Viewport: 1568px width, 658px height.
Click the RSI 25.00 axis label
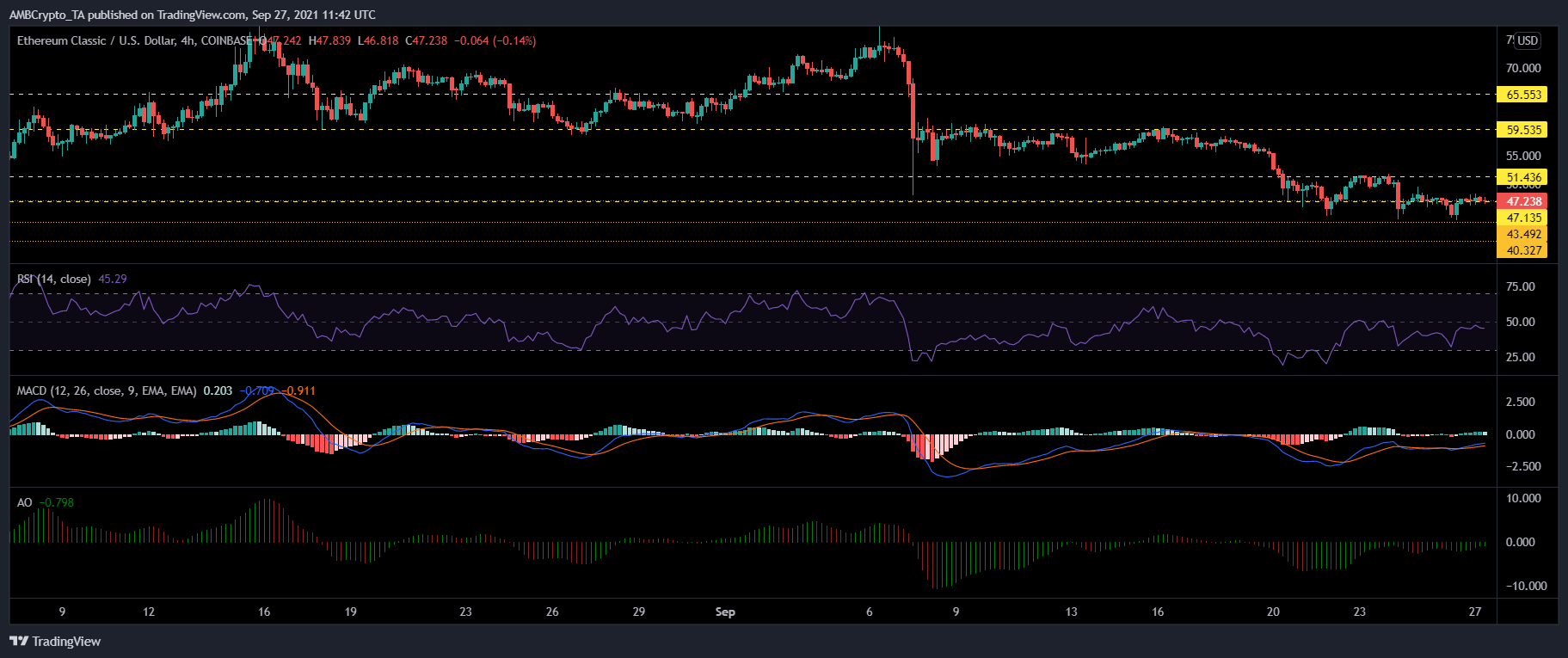pos(1521,357)
